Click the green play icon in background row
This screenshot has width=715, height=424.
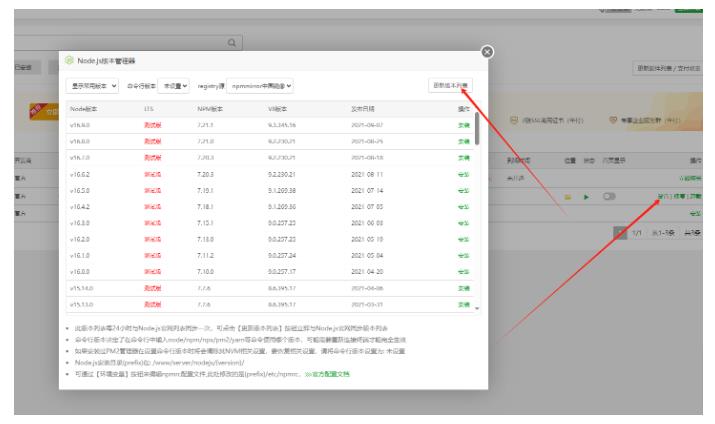586,197
